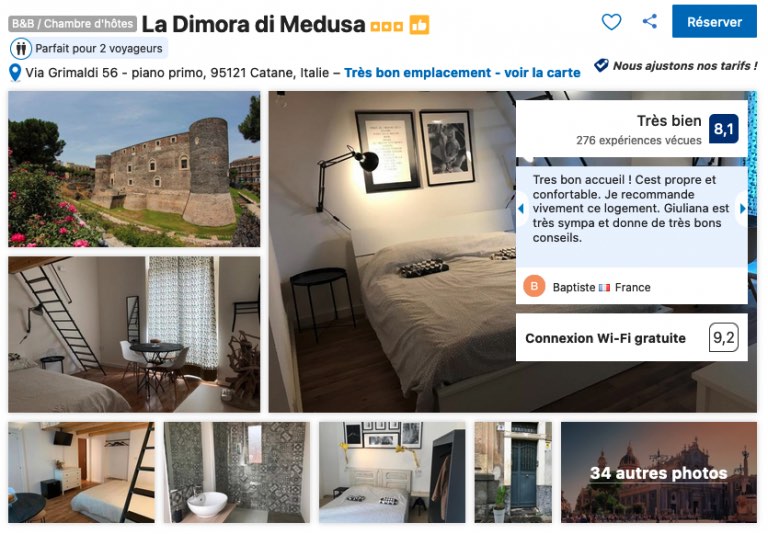Click Baptiste's orange avatar circle
This screenshot has width=768, height=534.
(x=534, y=286)
